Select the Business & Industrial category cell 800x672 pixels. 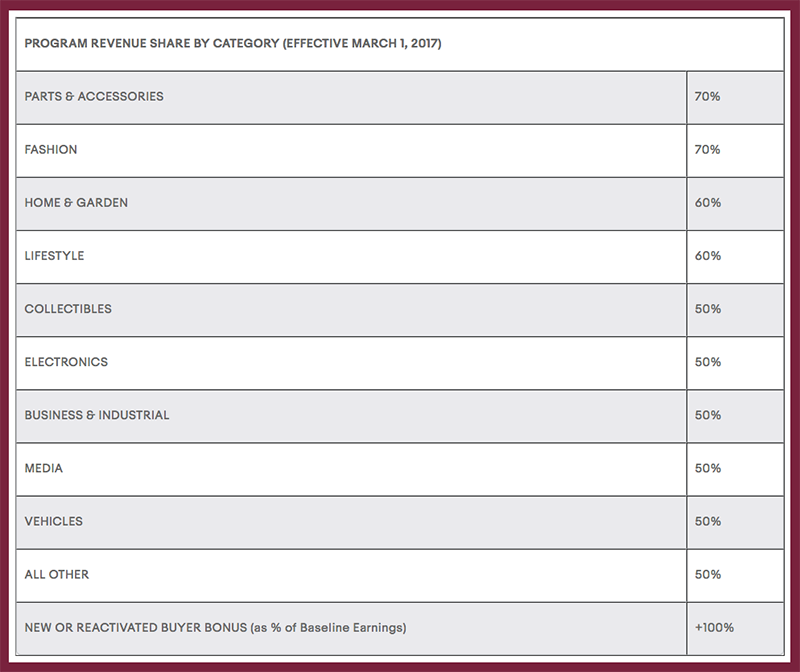97,415
